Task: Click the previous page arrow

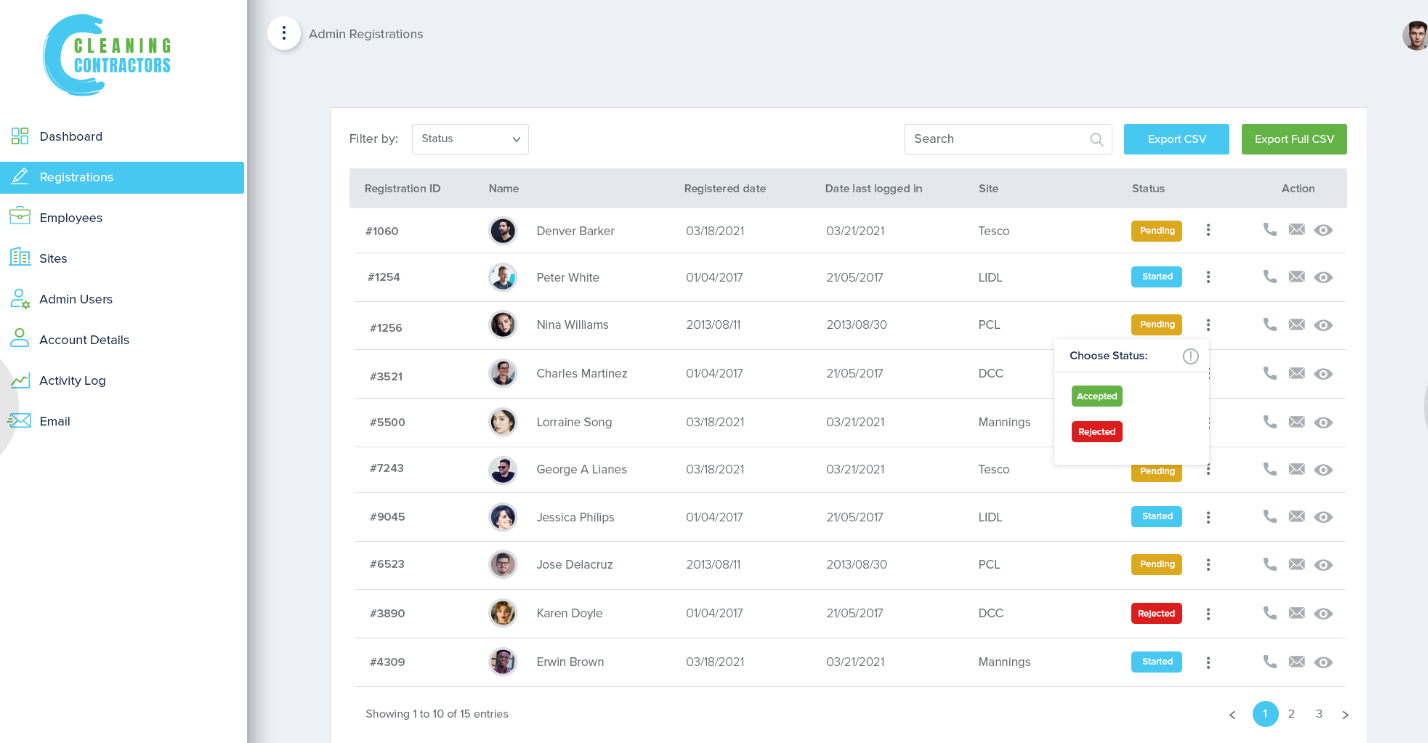Action: click(x=1232, y=715)
